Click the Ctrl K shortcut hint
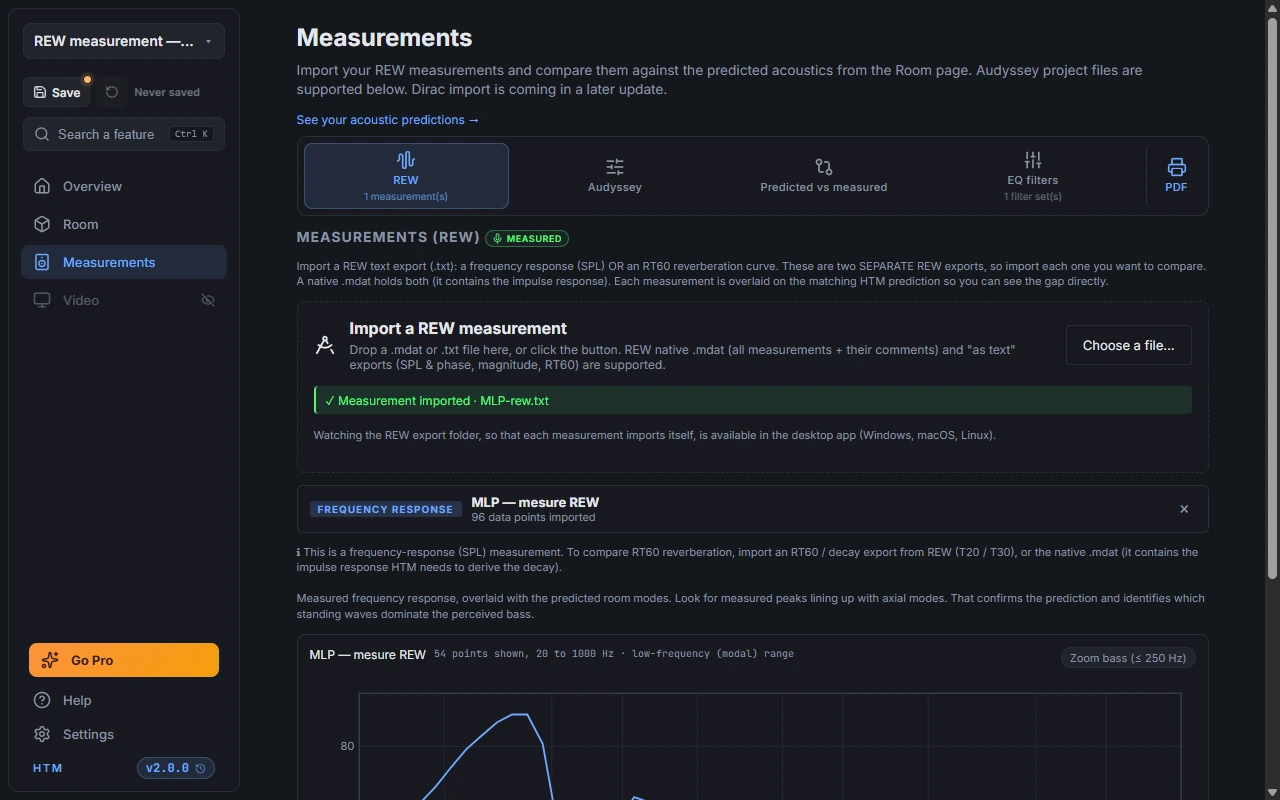The height and width of the screenshot is (800, 1280). click(x=191, y=134)
